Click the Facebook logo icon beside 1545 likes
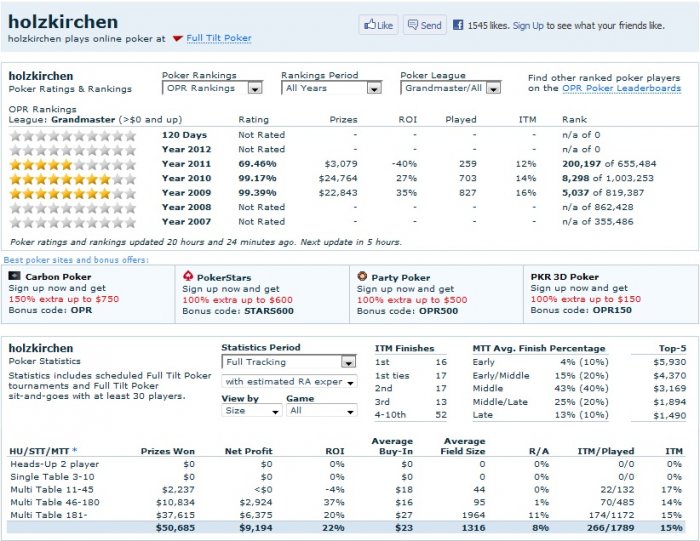700x541 pixels. 458,25
